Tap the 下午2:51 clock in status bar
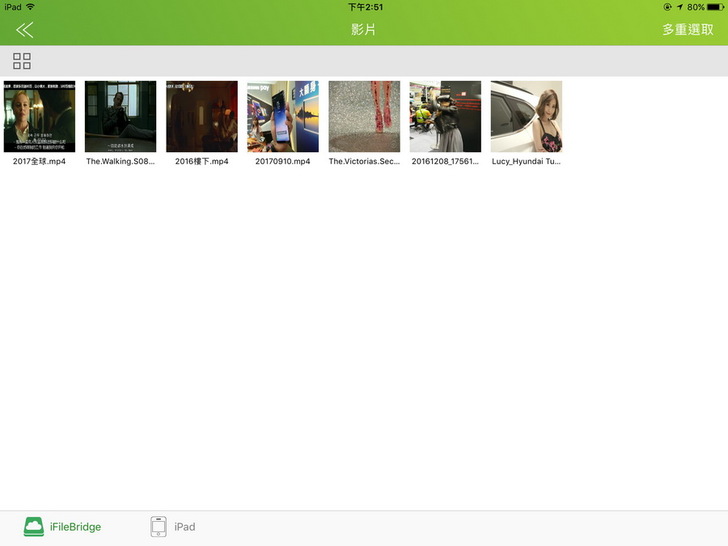The width and height of the screenshot is (728, 546). 365,7
